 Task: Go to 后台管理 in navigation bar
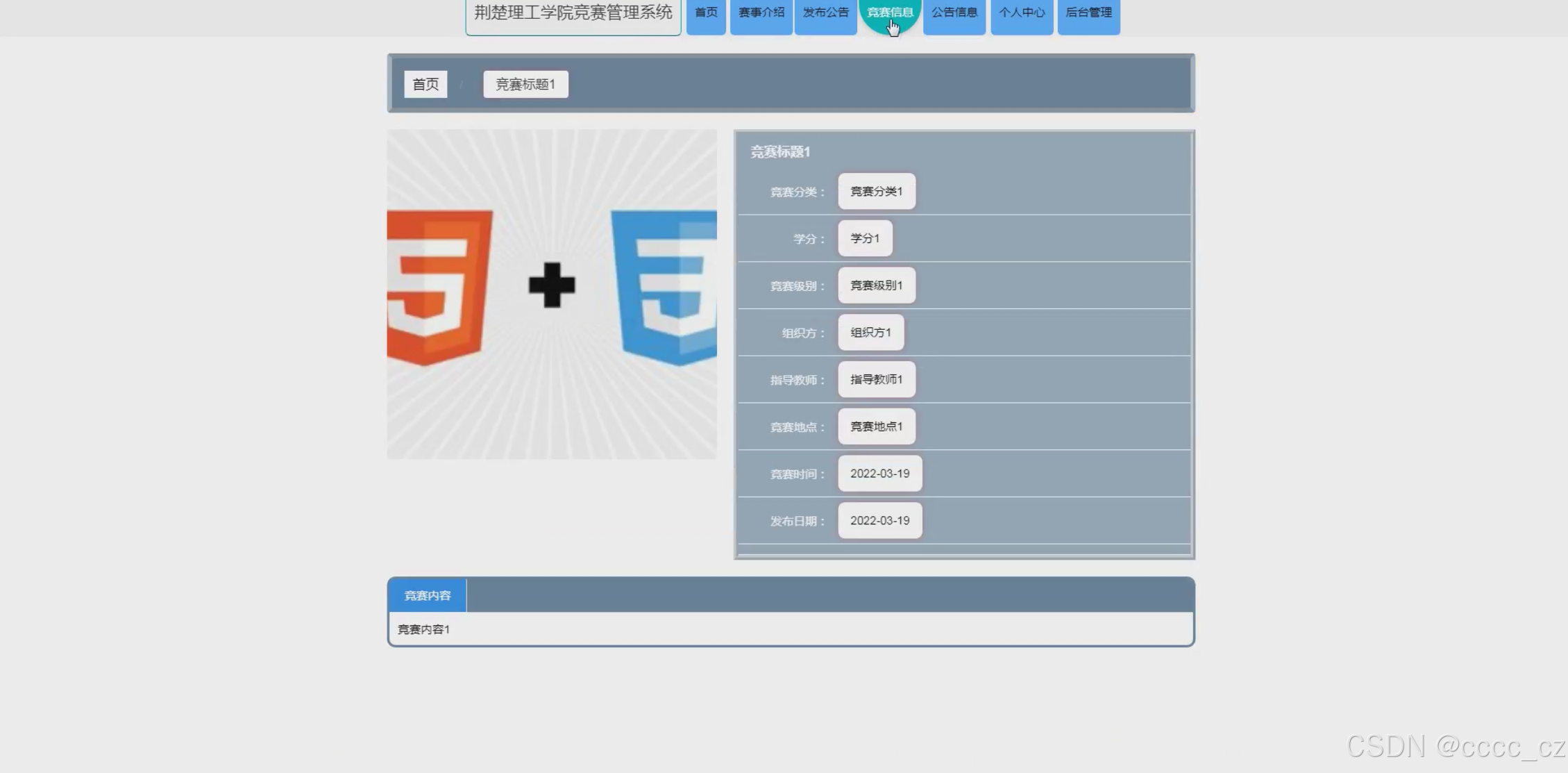pyautogui.click(x=1088, y=13)
